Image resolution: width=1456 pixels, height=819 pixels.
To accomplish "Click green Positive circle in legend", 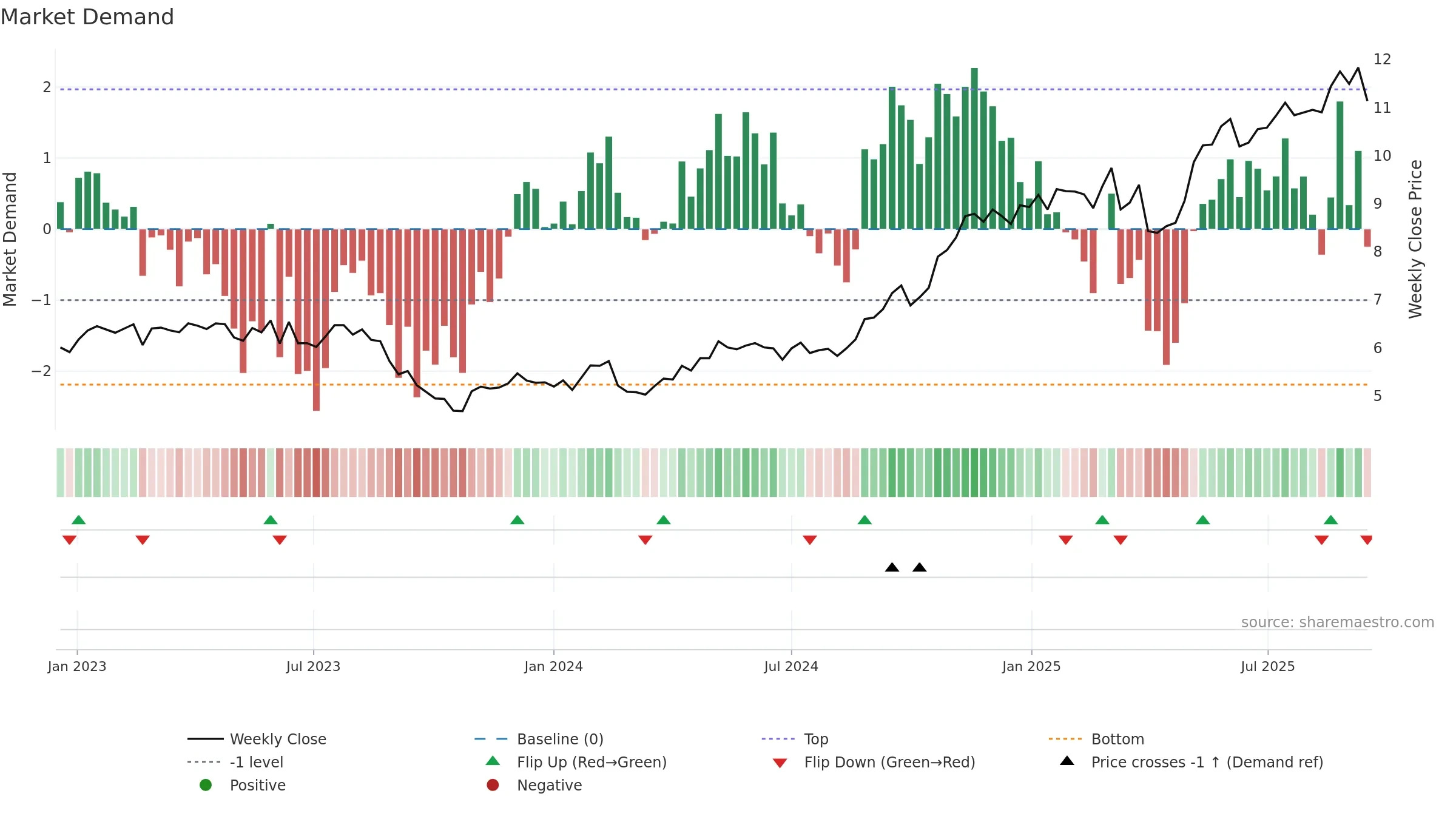I will coord(206,785).
